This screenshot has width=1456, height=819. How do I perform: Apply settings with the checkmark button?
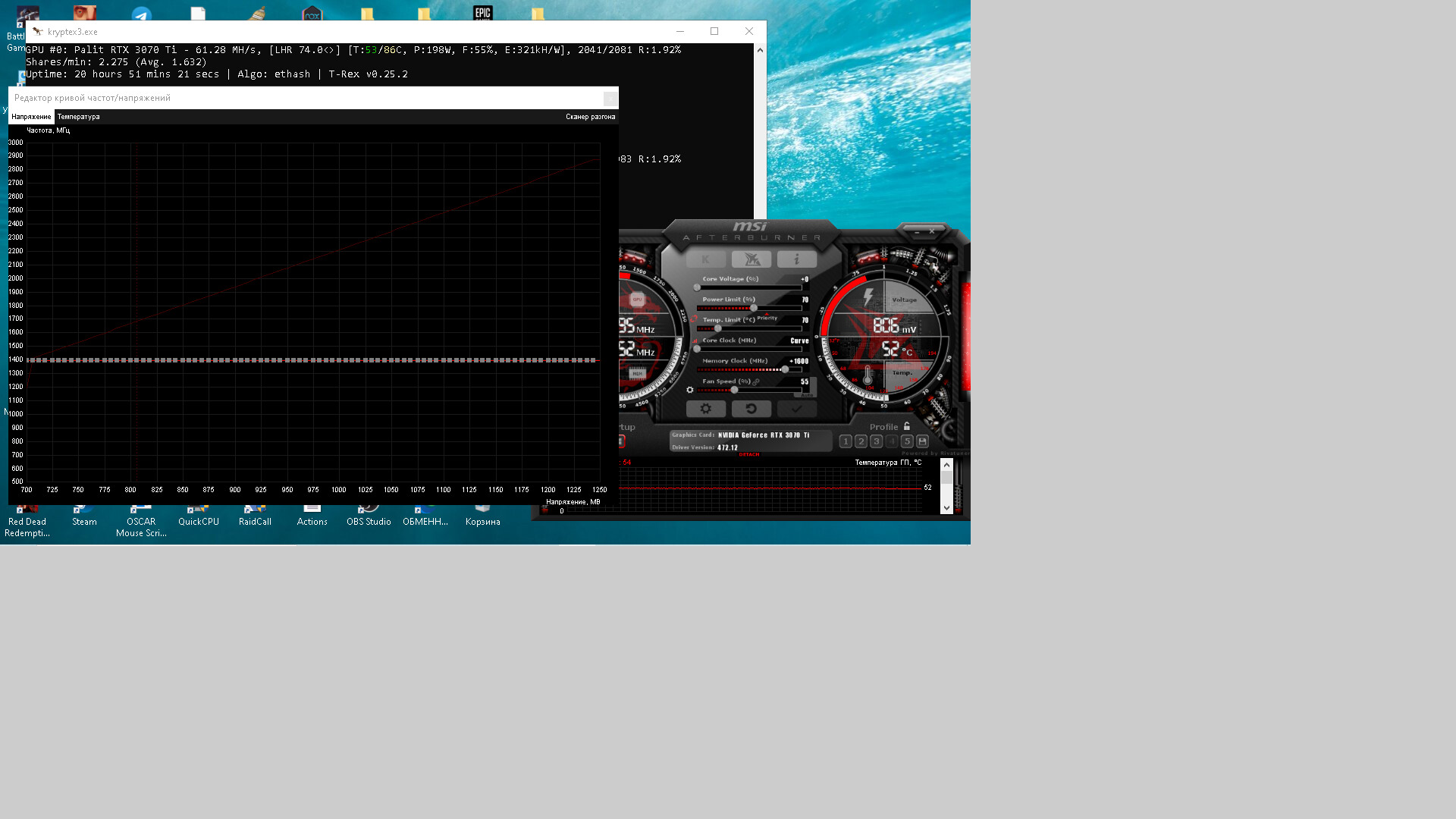pos(797,409)
